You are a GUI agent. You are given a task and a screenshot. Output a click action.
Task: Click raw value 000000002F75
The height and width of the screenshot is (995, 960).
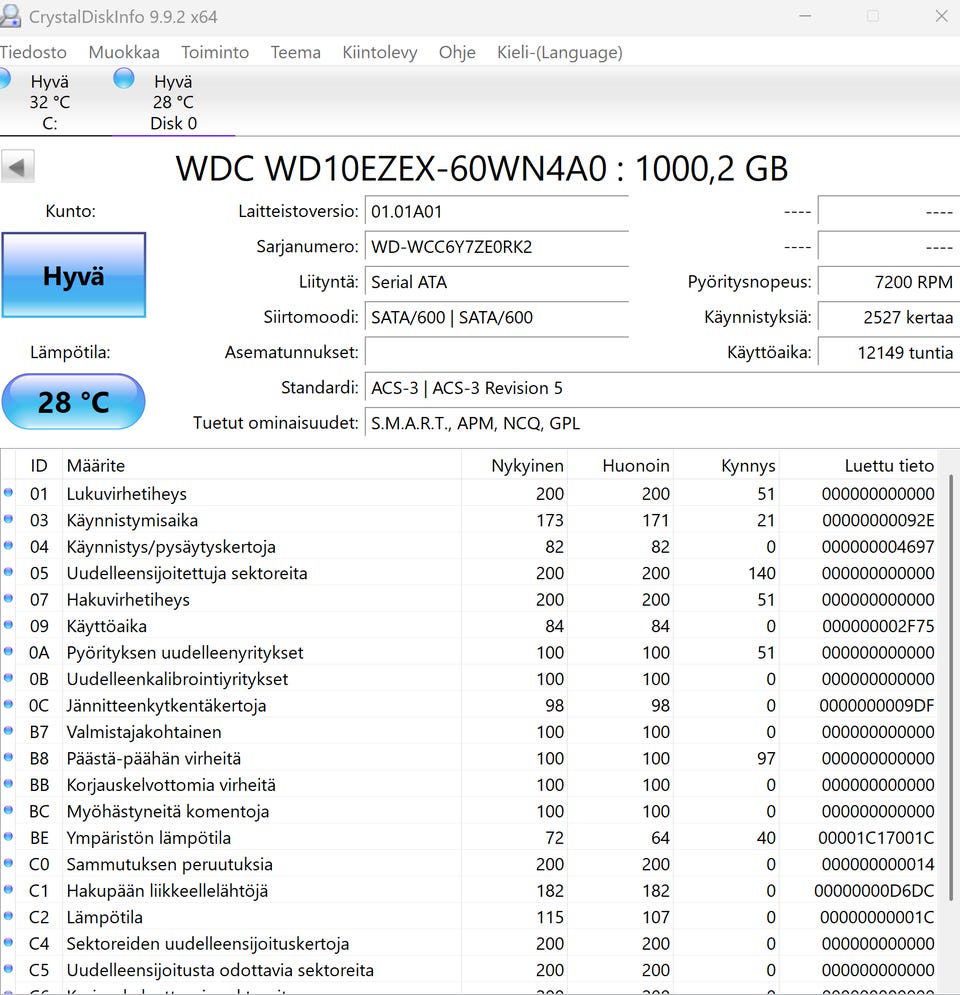coord(878,626)
